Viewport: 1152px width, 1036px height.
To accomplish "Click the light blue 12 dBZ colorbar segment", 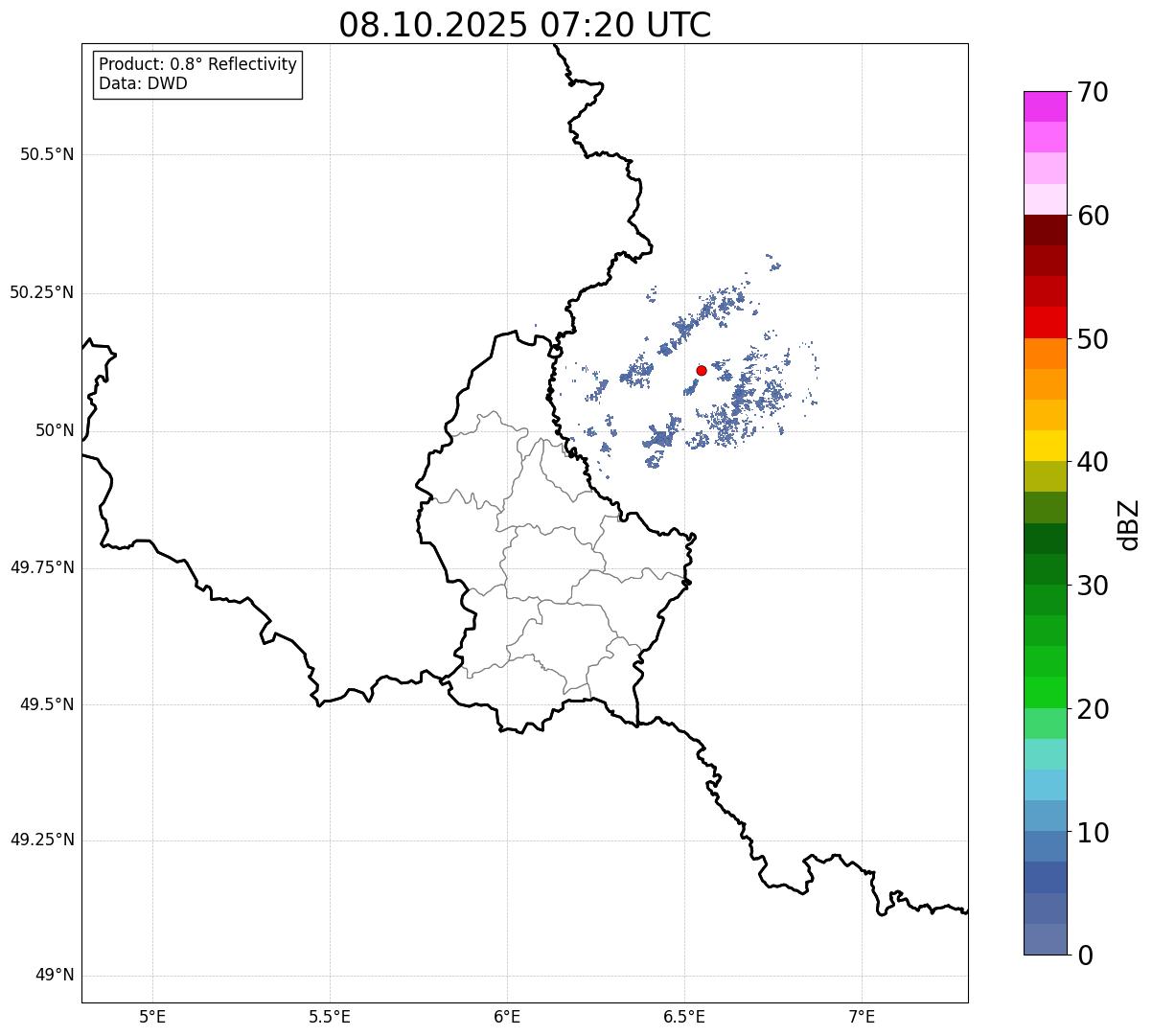I will 1045,785.
